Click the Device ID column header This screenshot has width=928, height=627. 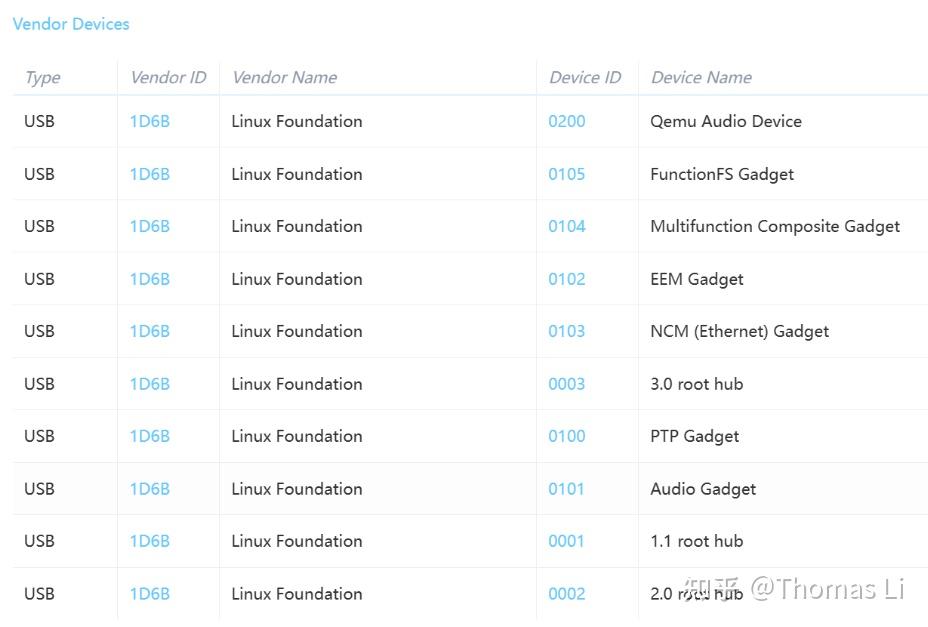click(585, 78)
